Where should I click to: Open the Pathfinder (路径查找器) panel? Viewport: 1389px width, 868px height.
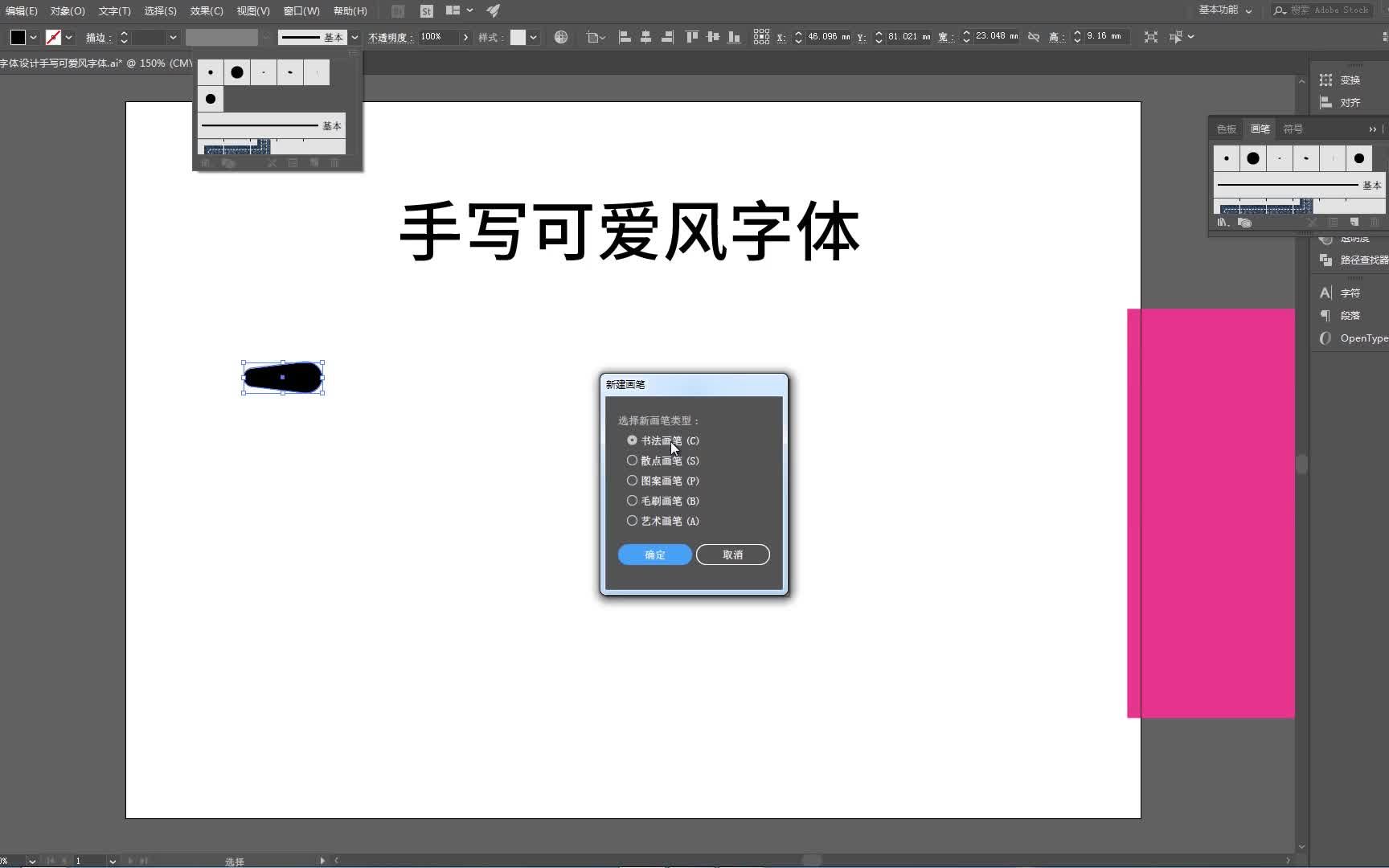pyautogui.click(x=1354, y=260)
